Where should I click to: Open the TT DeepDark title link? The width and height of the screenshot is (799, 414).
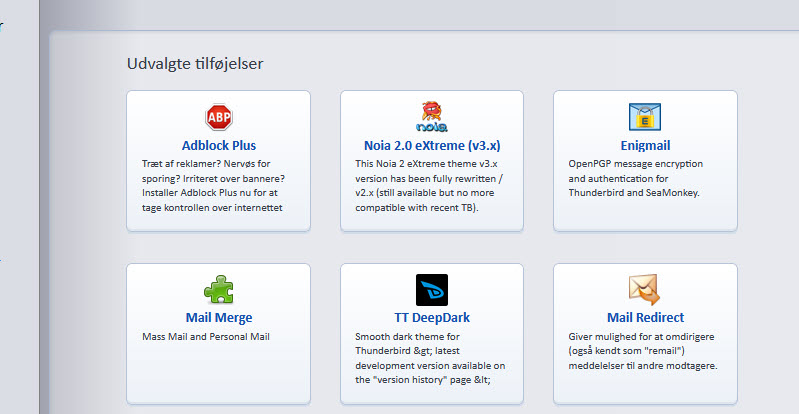pos(432,317)
